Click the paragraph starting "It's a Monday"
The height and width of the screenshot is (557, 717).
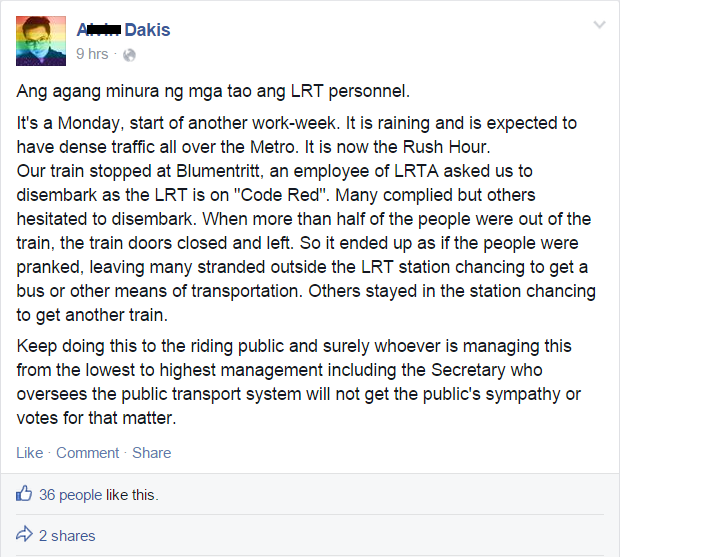coord(306,219)
